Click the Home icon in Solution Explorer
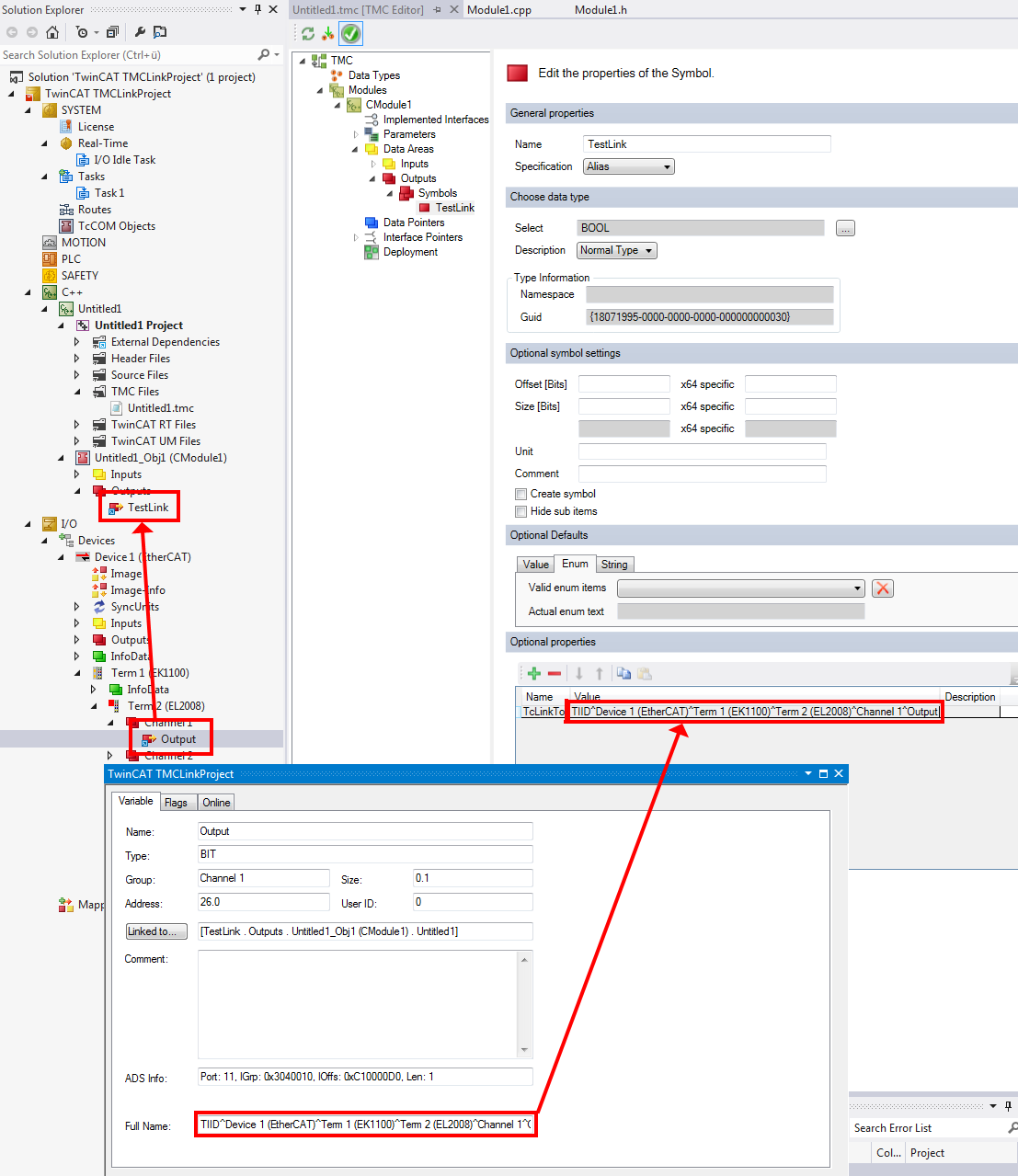Screen dimensions: 1018x1176 pyautogui.click(x=52, y=32)
